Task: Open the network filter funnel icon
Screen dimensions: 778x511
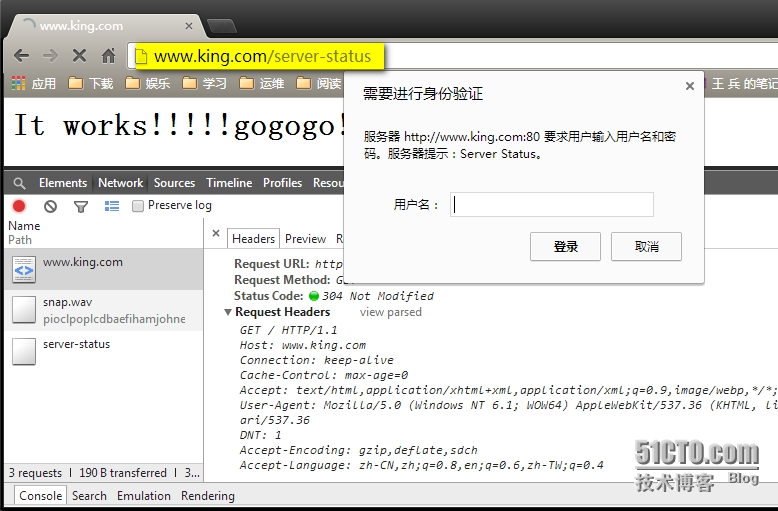Action: click(81, 206)
